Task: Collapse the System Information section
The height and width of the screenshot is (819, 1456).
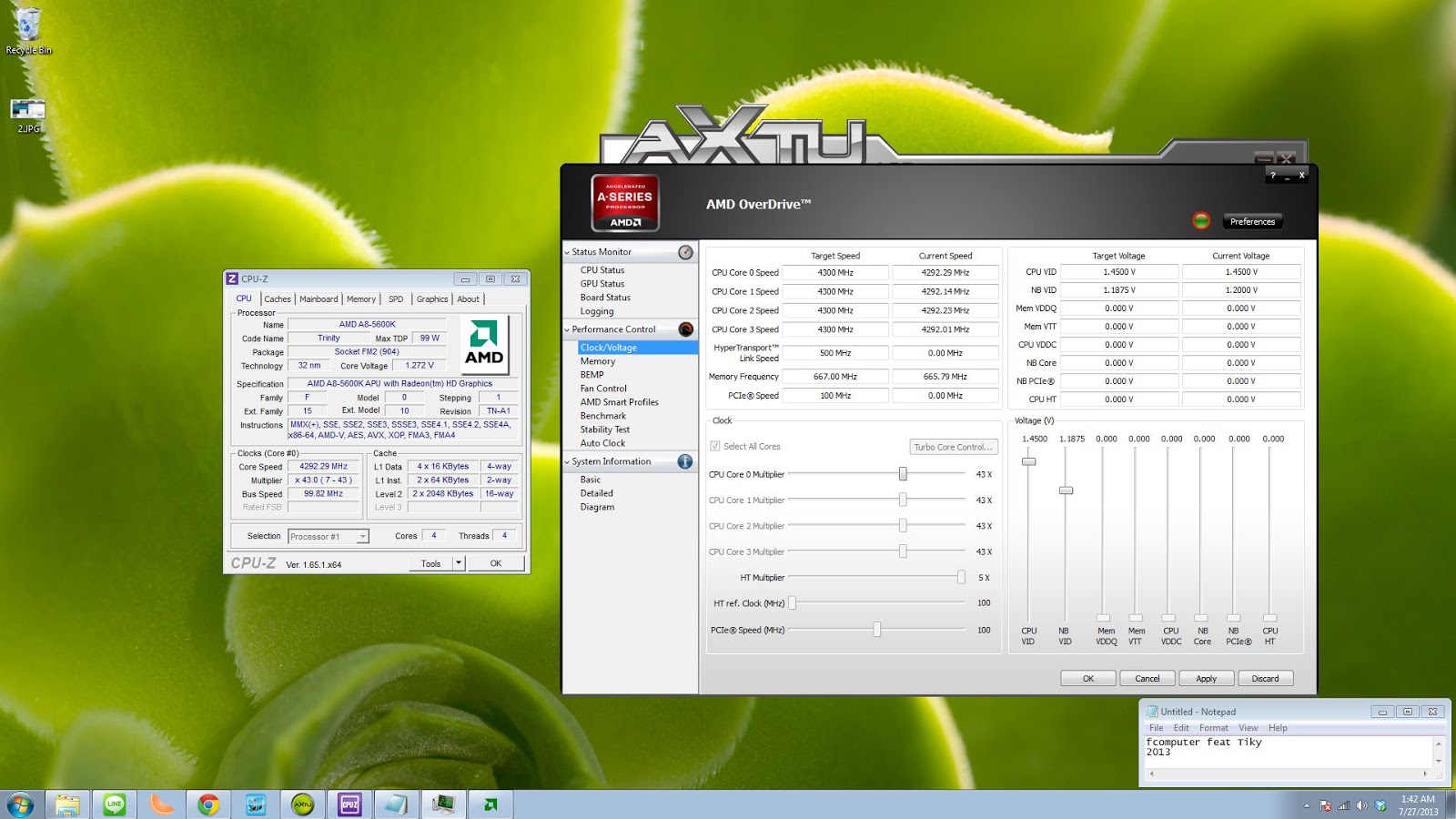Action: tap(567, 461)
